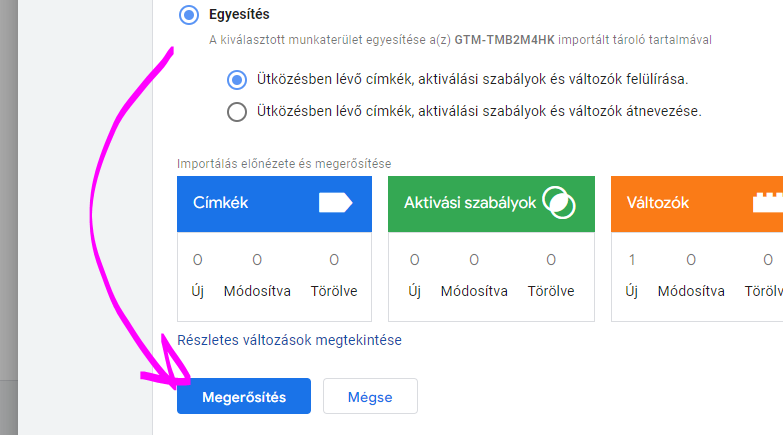Click the Új count under Címkék
Screen dimensions: 783x435
click(197, 260)
